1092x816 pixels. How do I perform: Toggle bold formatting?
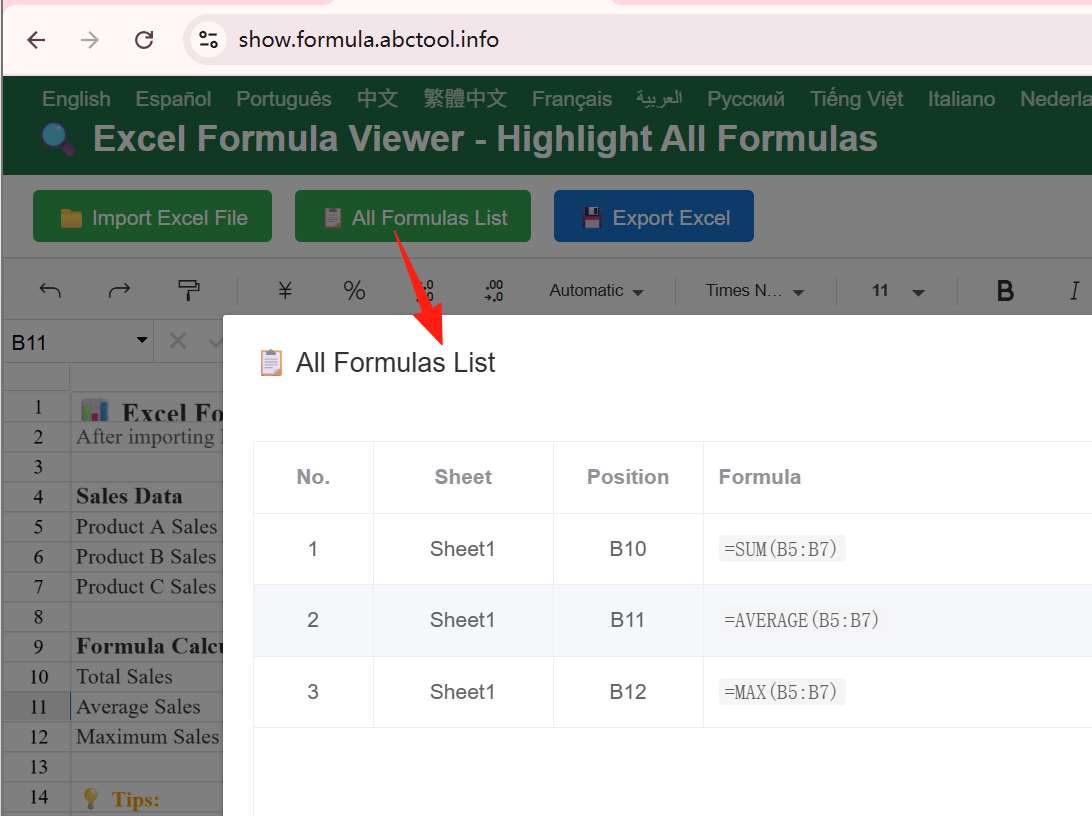[x=1005, y=290]
